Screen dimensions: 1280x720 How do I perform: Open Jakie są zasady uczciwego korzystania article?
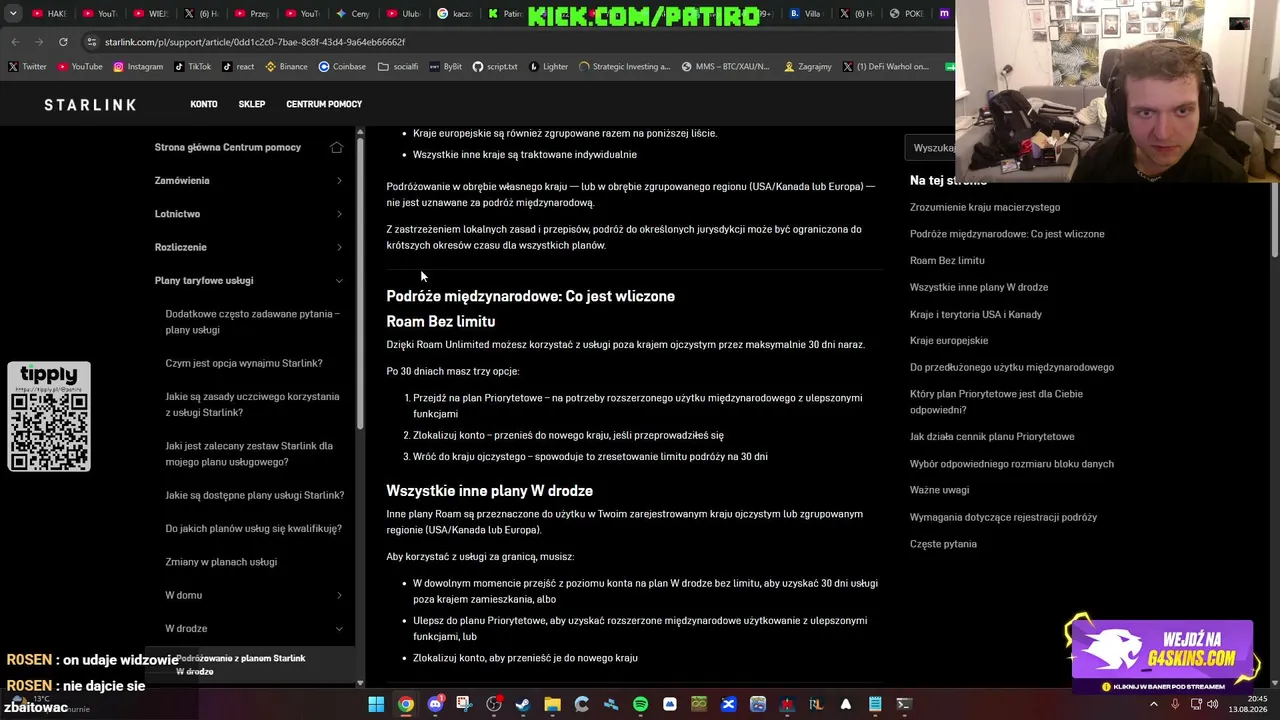point(253,404)
